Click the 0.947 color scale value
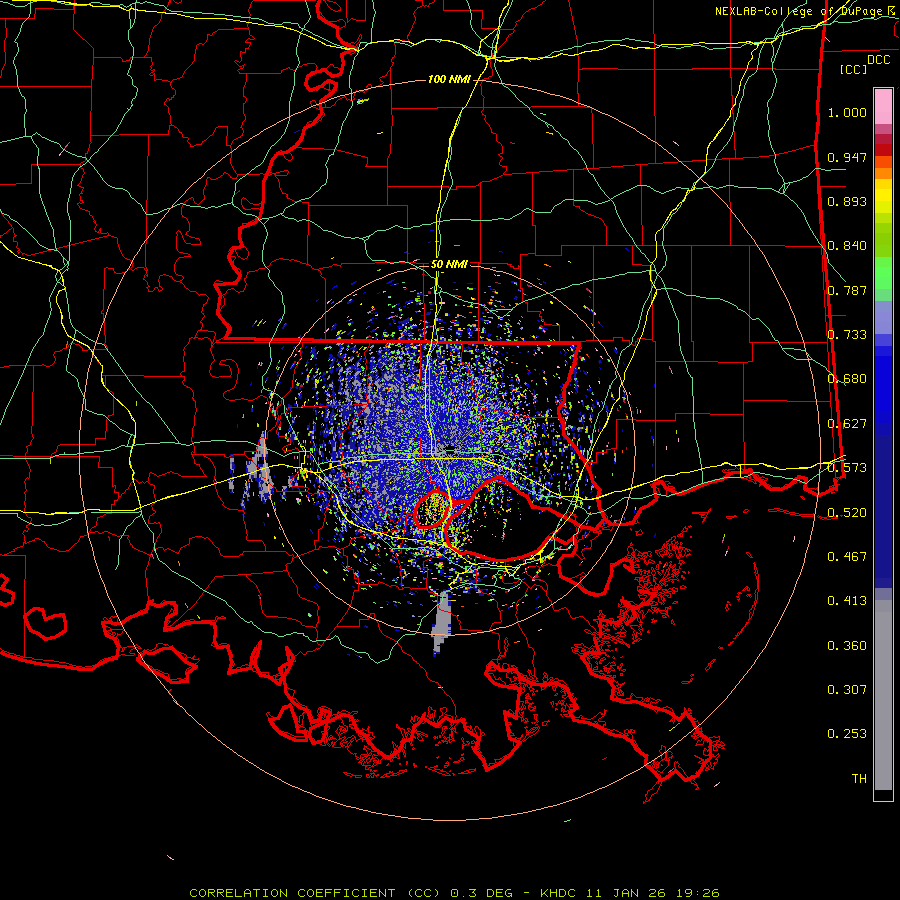The width and height of the screenshot is (900, 900). pos(847,157)
